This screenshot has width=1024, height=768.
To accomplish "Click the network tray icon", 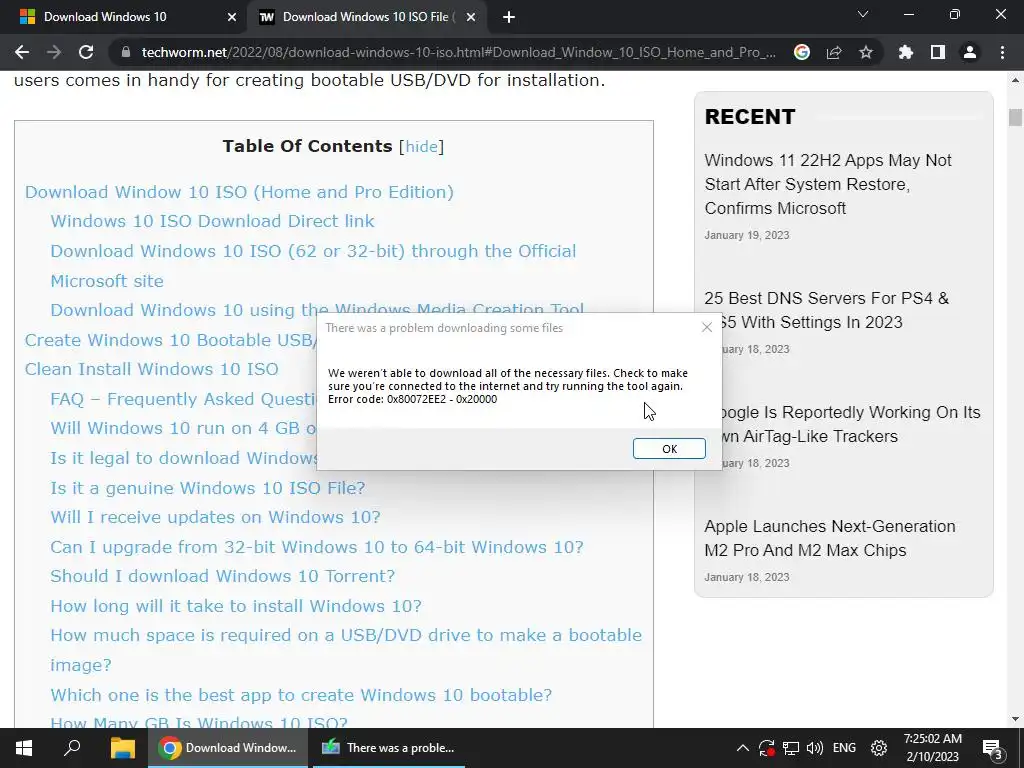I will [x=791, y=748].
